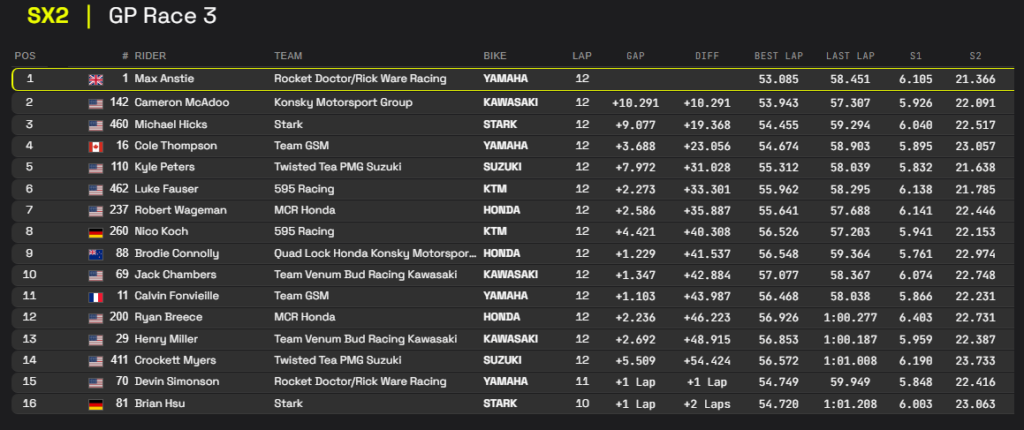Click the BIKE column header
Viewport: 1024px width, 430px height.
click(x=495, y=56)
